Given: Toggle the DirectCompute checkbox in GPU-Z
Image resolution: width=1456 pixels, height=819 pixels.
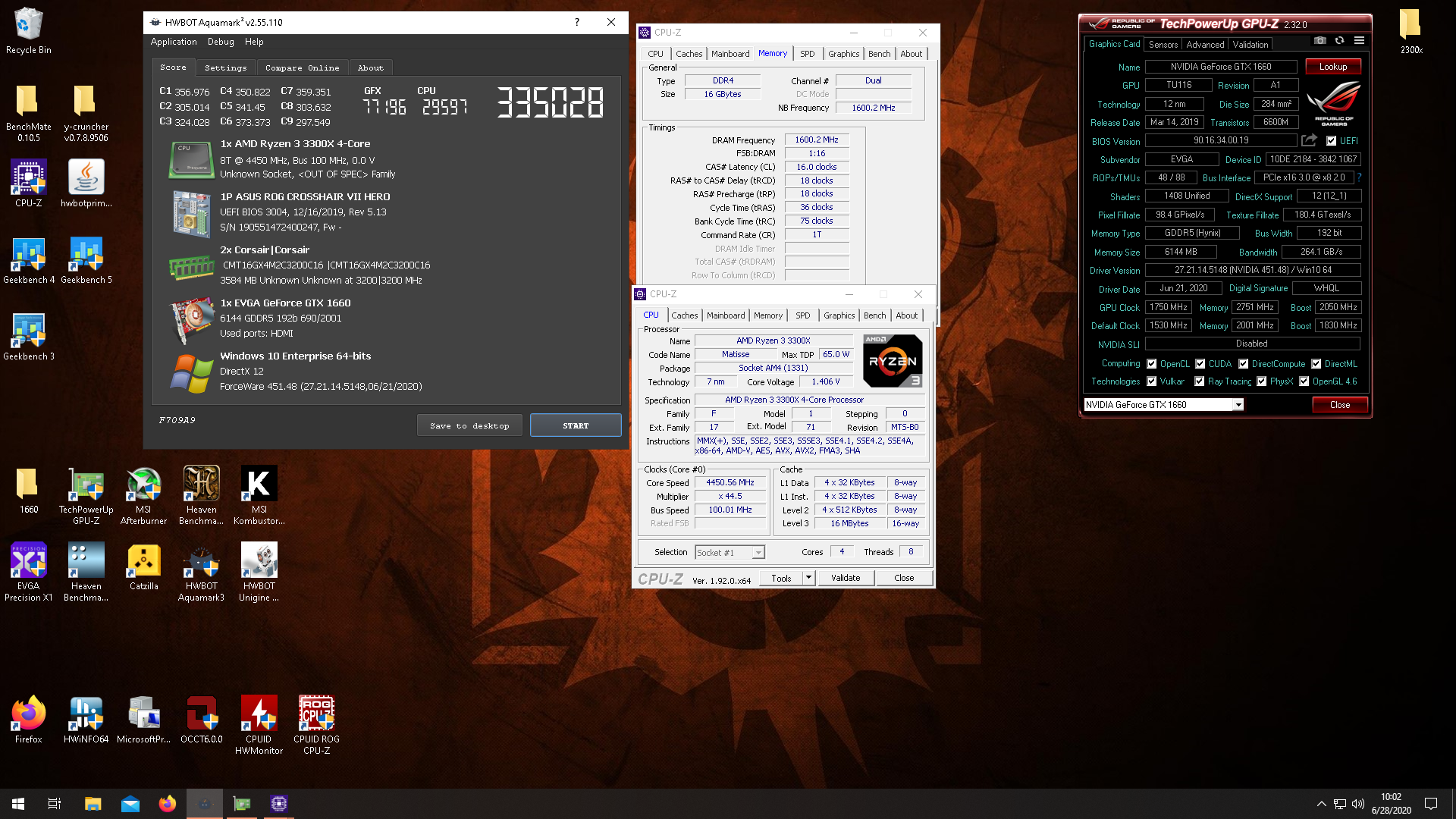Looking at the screenshot, I should pos(1243,364).
